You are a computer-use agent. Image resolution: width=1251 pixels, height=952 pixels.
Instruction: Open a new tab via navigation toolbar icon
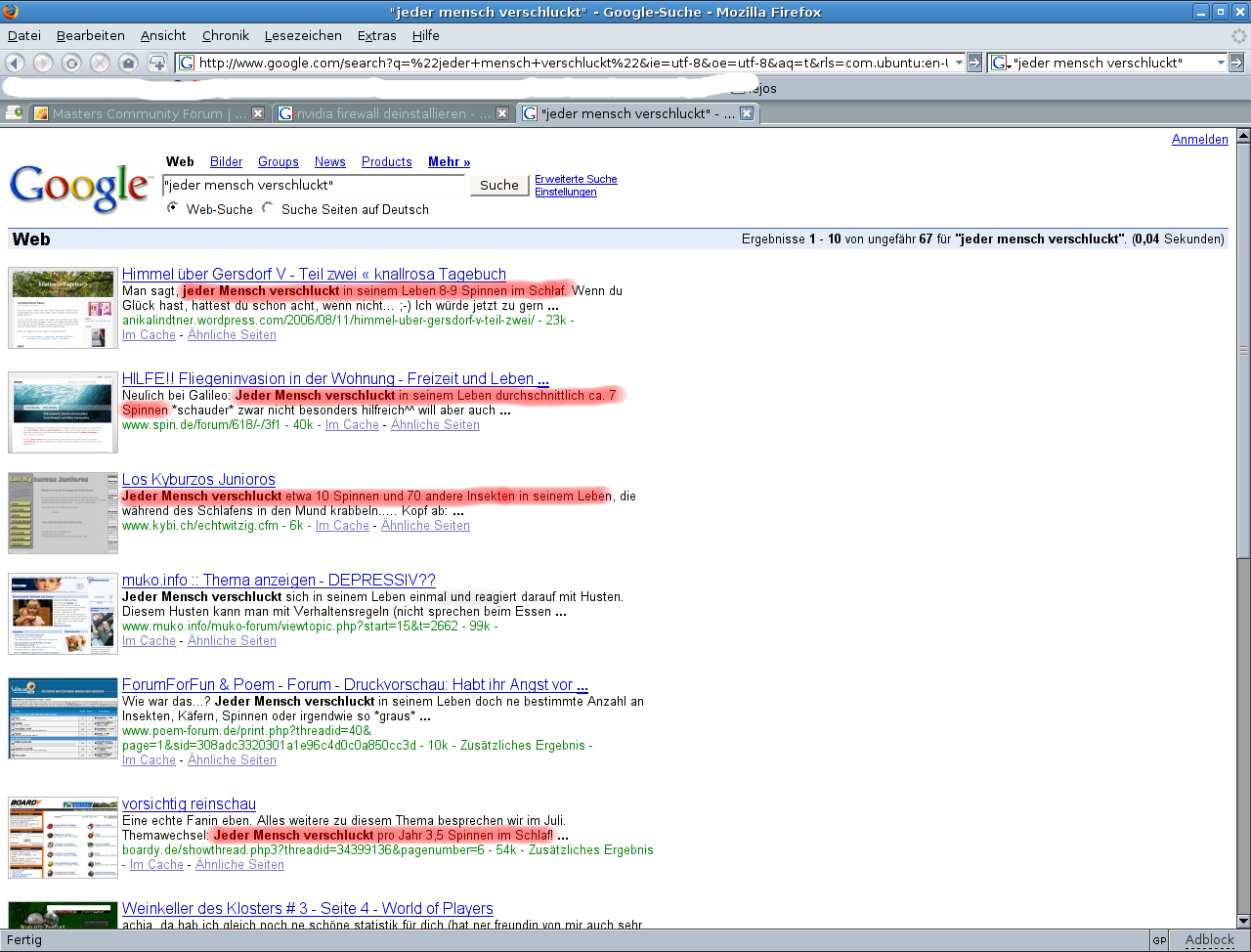tap(157, 63)
